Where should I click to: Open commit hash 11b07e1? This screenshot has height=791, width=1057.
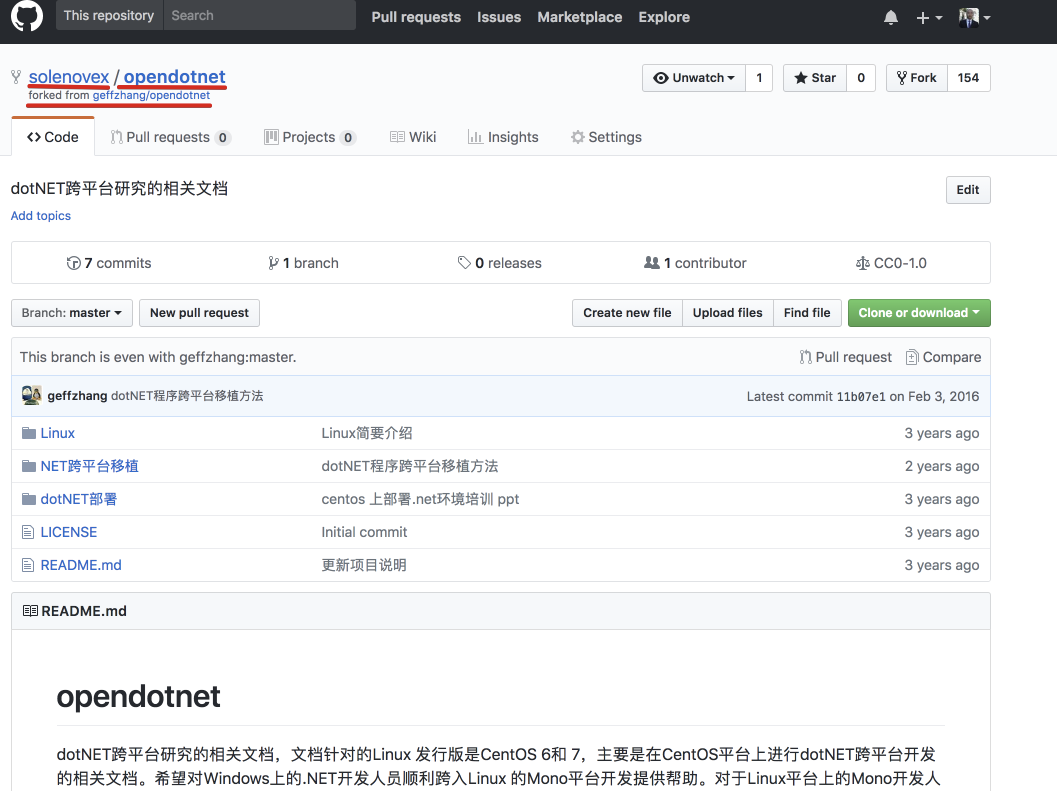point(861,397)
